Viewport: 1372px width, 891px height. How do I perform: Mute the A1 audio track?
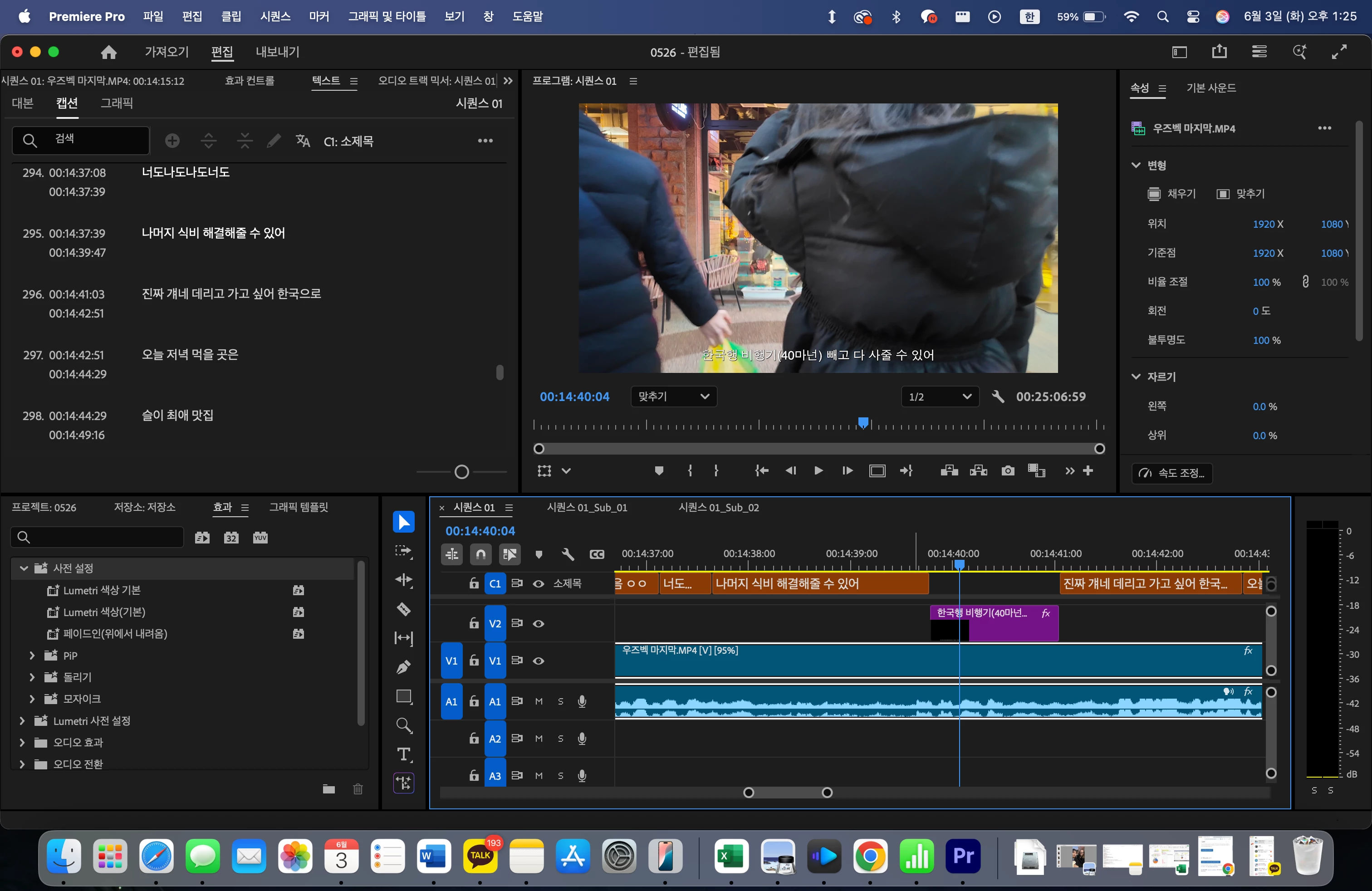539,701
